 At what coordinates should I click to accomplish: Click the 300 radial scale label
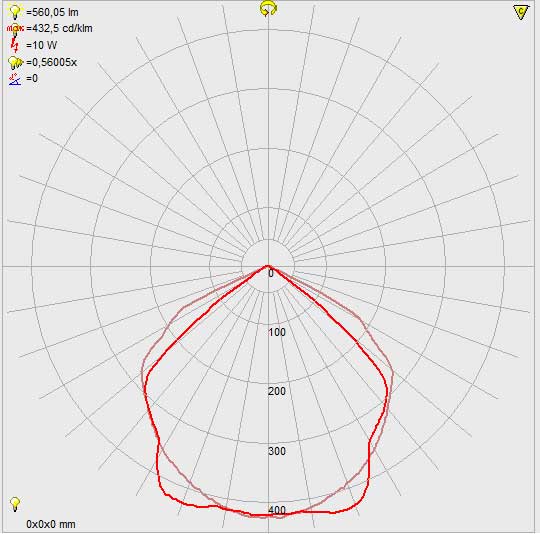277,451
